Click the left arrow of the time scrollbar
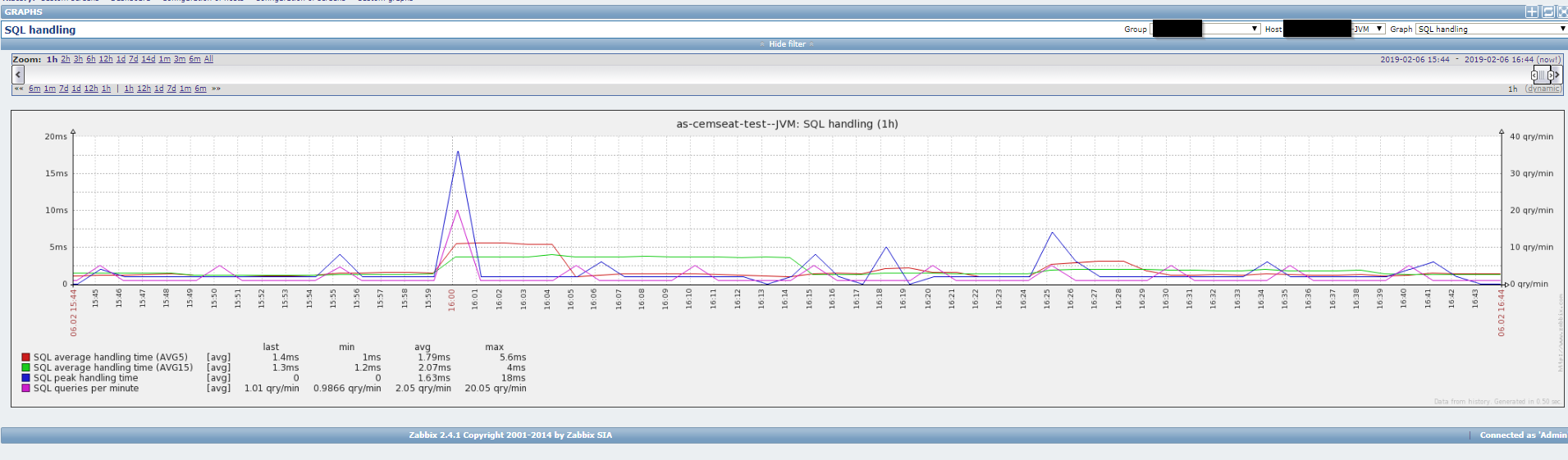The height and width of the screenshot is (460, 1568). [x=18, y=75]
